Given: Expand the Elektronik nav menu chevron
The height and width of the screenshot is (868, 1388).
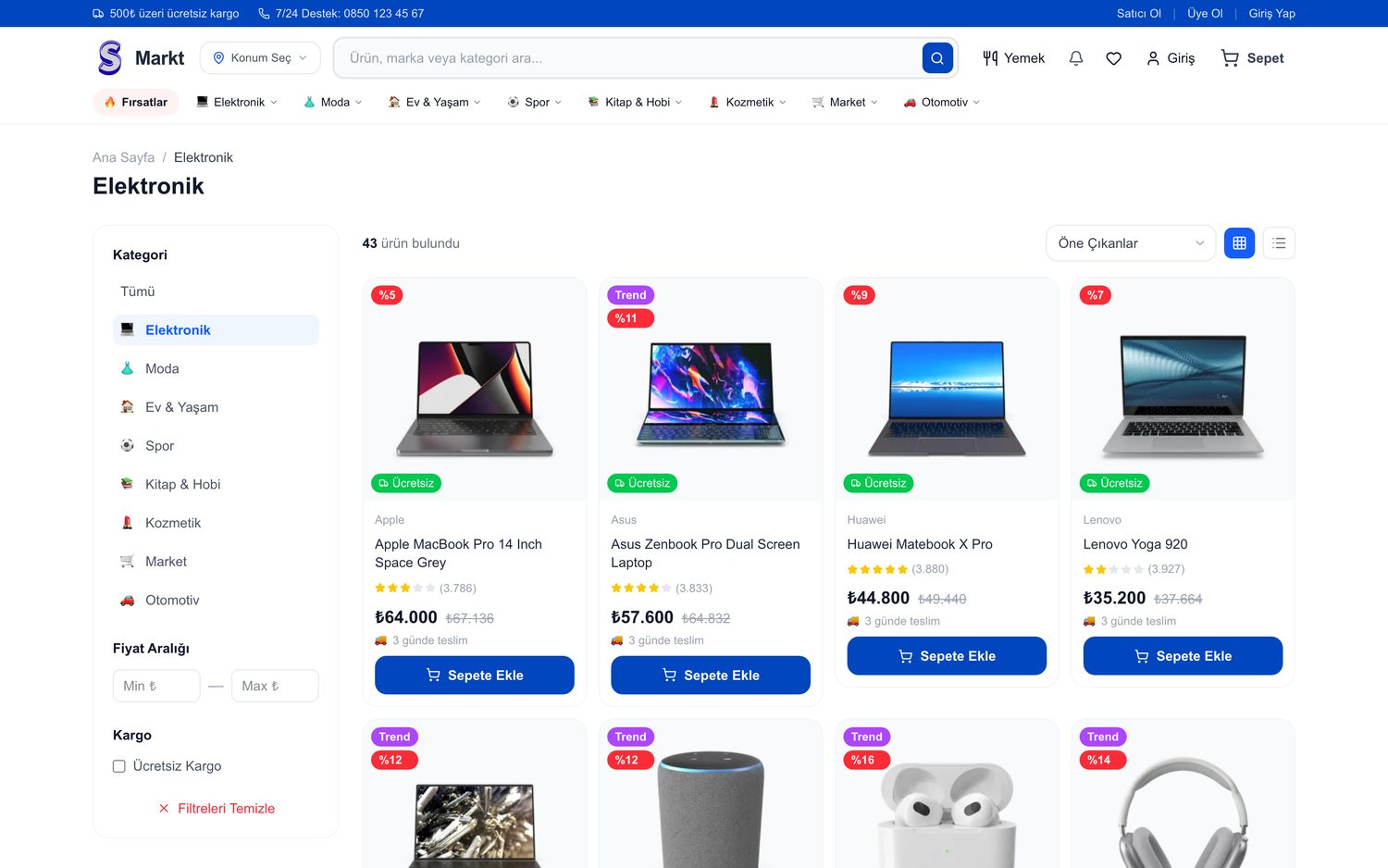Looking at the screenshot, I should [274, 103].
